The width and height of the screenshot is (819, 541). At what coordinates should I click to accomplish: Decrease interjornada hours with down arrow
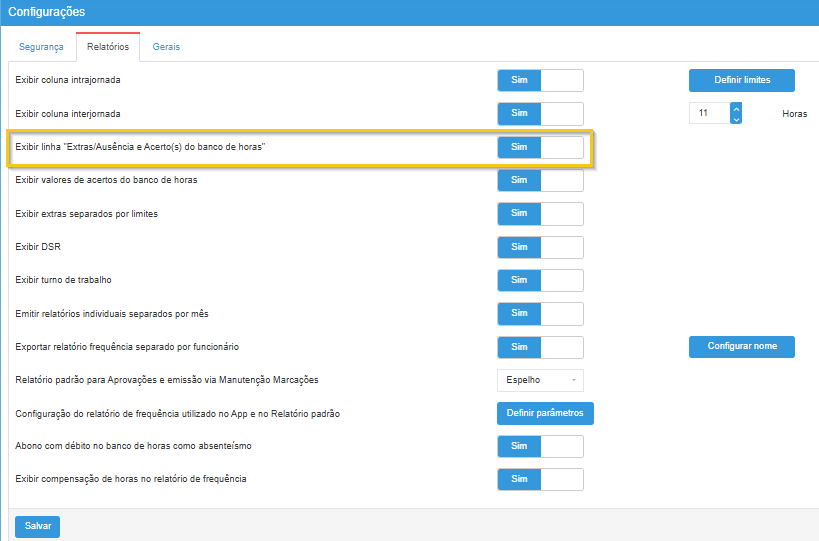736,119
